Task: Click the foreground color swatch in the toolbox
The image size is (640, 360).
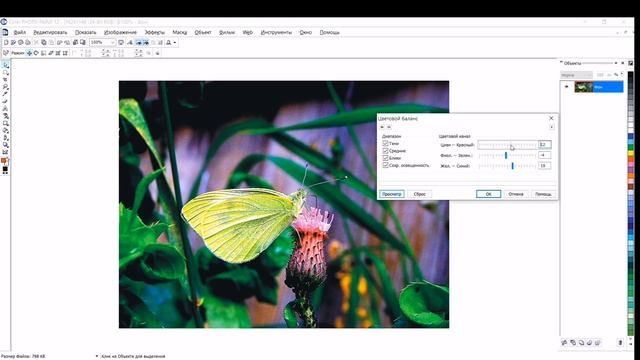Action: pos(4,160)
